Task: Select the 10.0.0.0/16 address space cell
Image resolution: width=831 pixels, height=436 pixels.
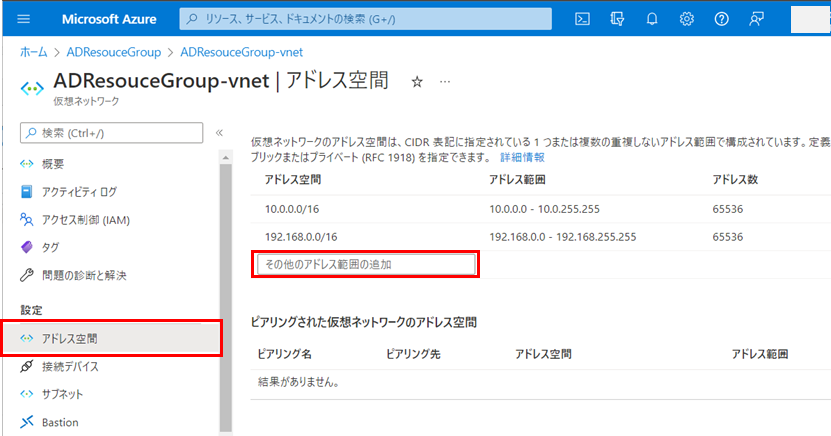Action: (292, 209)
